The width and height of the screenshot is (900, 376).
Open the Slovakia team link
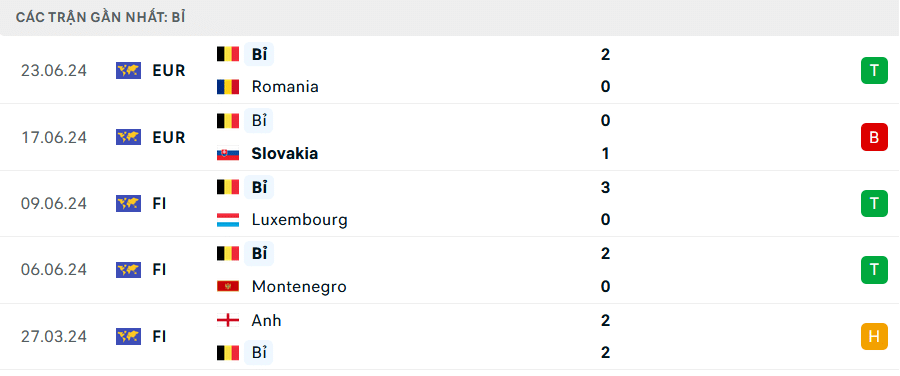click(285, 154)
